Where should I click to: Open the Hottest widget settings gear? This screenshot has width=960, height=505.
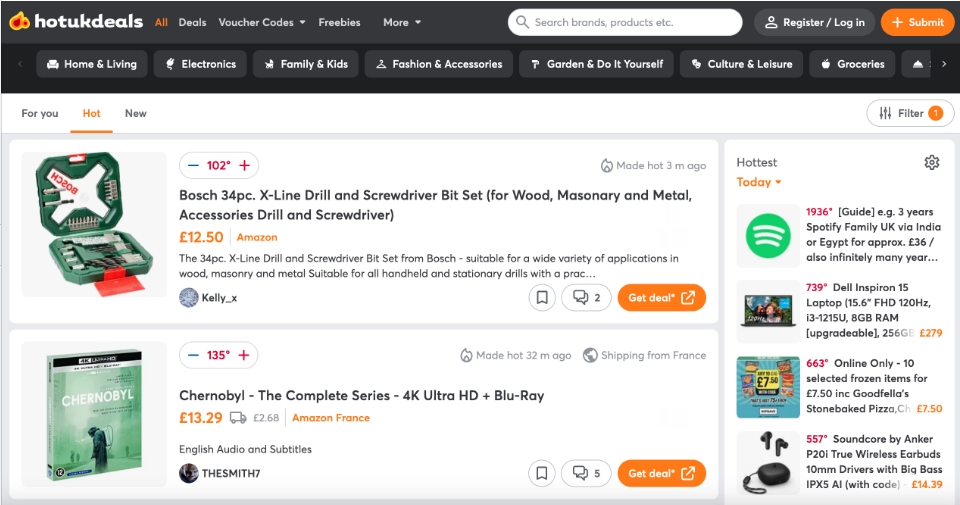932,162
